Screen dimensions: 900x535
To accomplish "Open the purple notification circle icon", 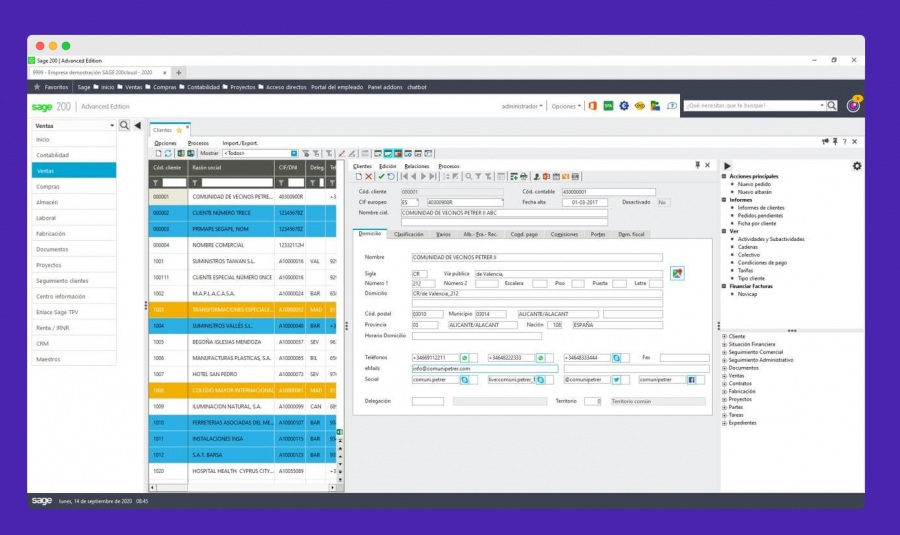I will click(854, 106).
